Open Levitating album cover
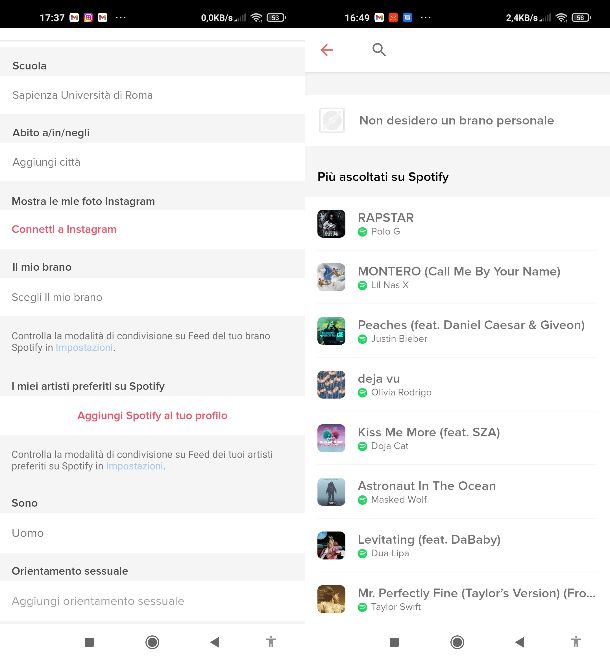 click(331, 545)
